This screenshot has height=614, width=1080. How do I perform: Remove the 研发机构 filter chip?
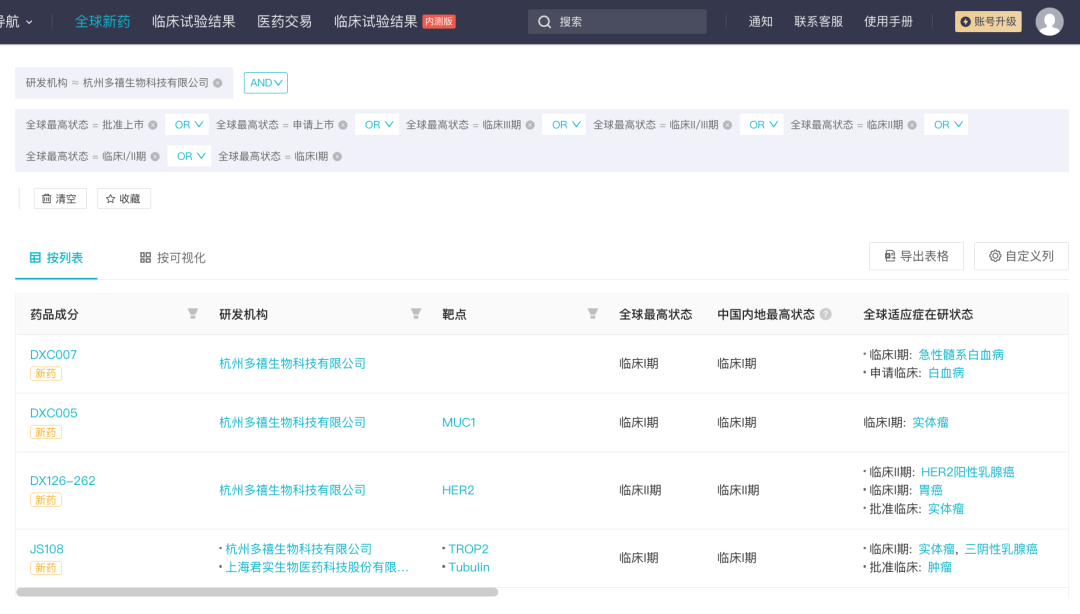[x=218, y=83]
